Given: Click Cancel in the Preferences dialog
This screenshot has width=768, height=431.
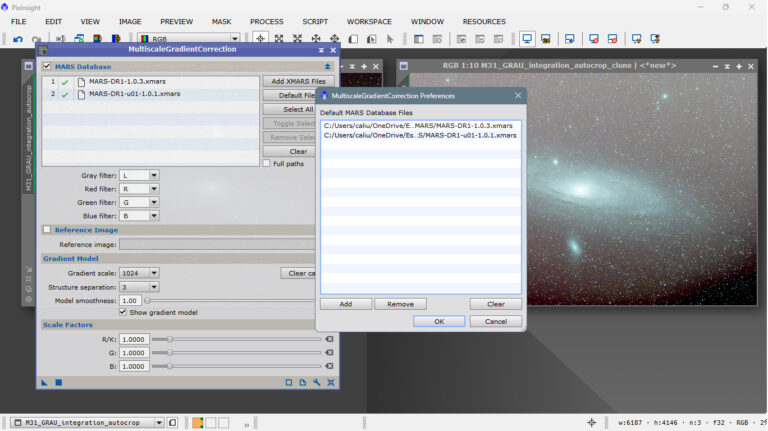Looking at the screenshot, I should pyautogui.click(x=496, y=321).
